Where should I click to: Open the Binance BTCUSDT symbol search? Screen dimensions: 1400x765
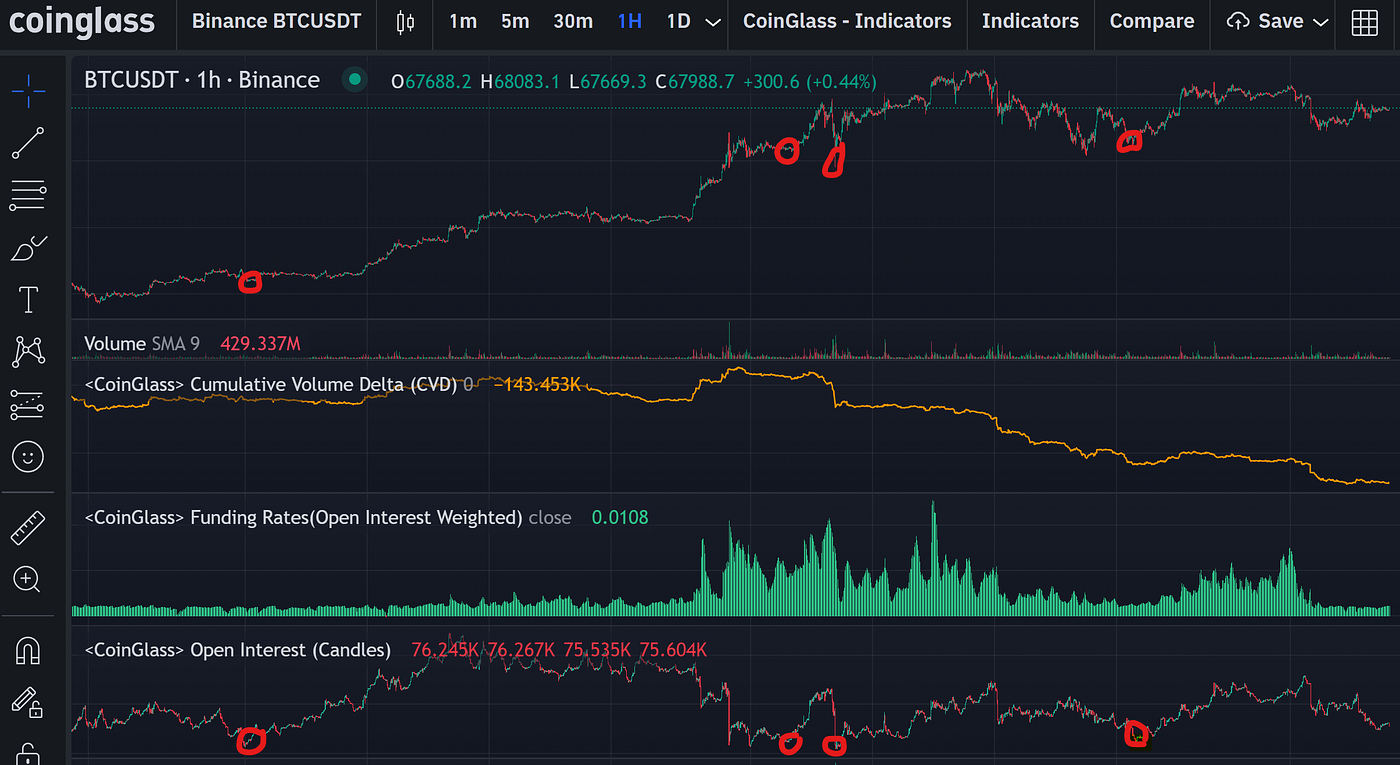276,21
